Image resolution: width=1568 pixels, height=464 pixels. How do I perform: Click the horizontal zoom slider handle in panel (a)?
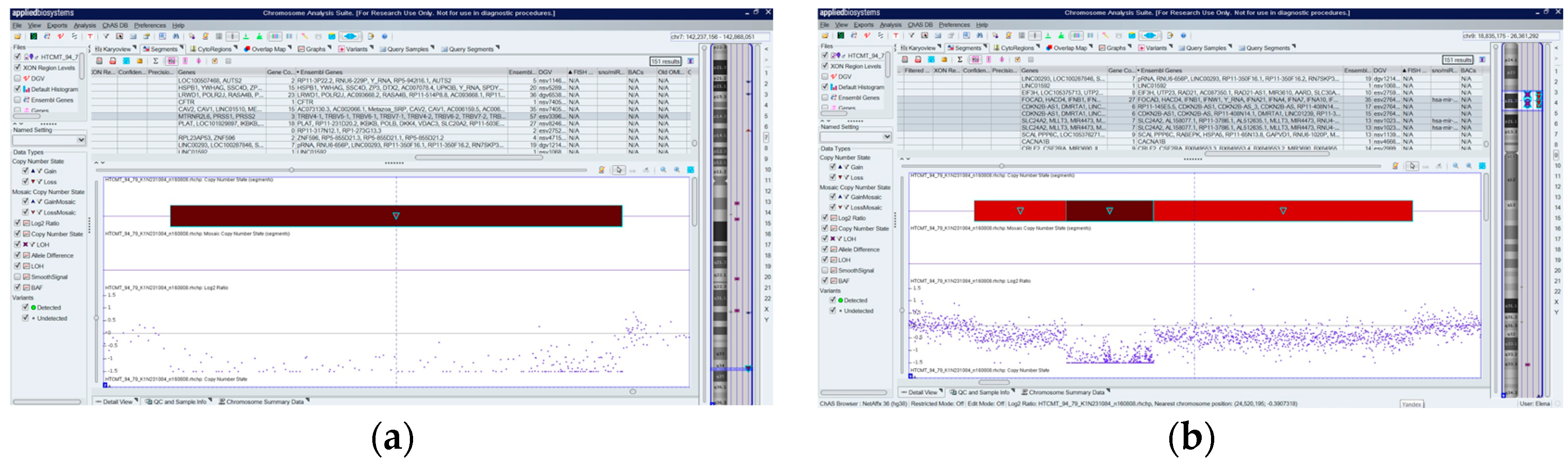click(292, 170)
